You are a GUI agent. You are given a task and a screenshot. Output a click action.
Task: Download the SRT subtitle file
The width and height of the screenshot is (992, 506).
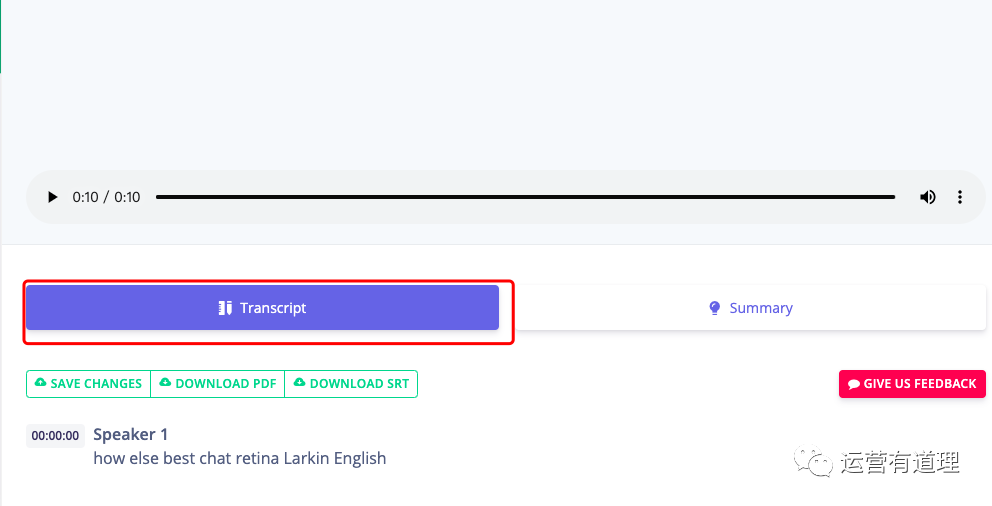[x=351, y=384]
